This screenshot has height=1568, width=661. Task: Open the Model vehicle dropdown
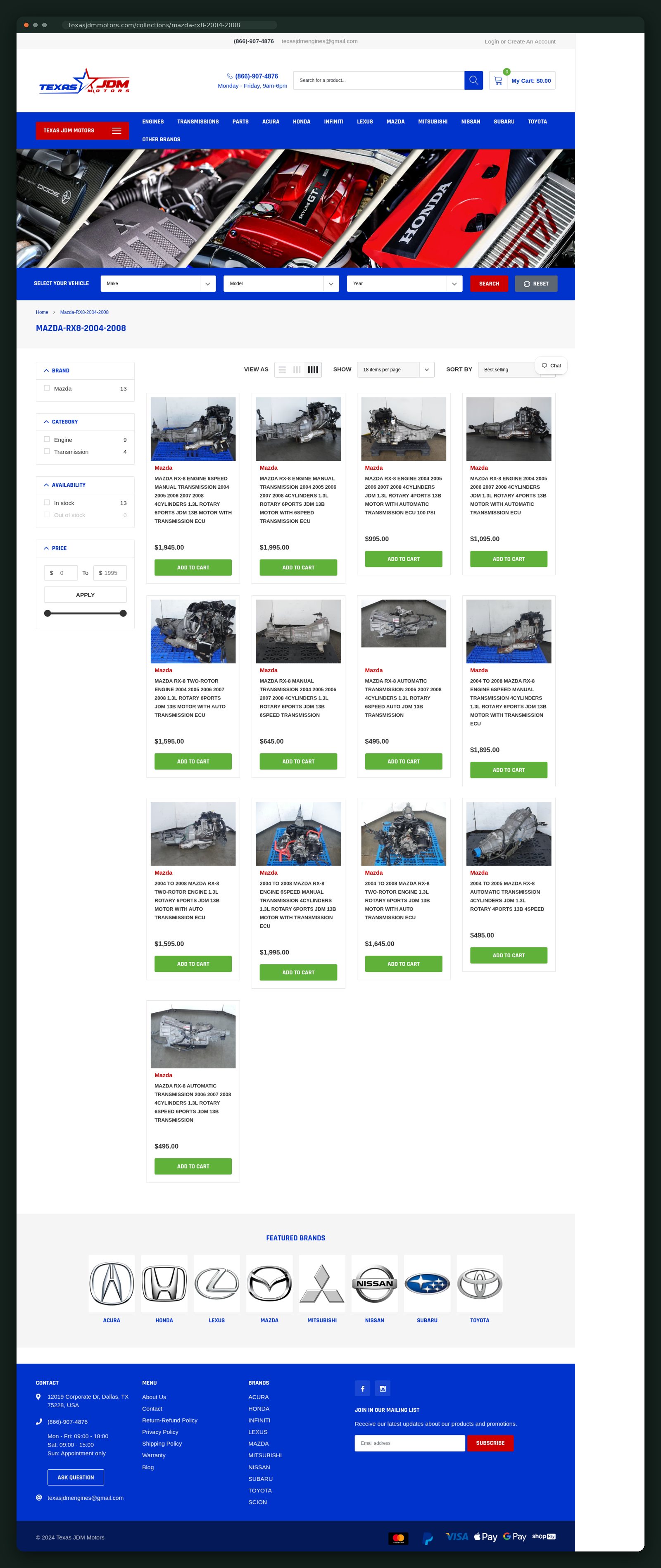pos(281,284)
